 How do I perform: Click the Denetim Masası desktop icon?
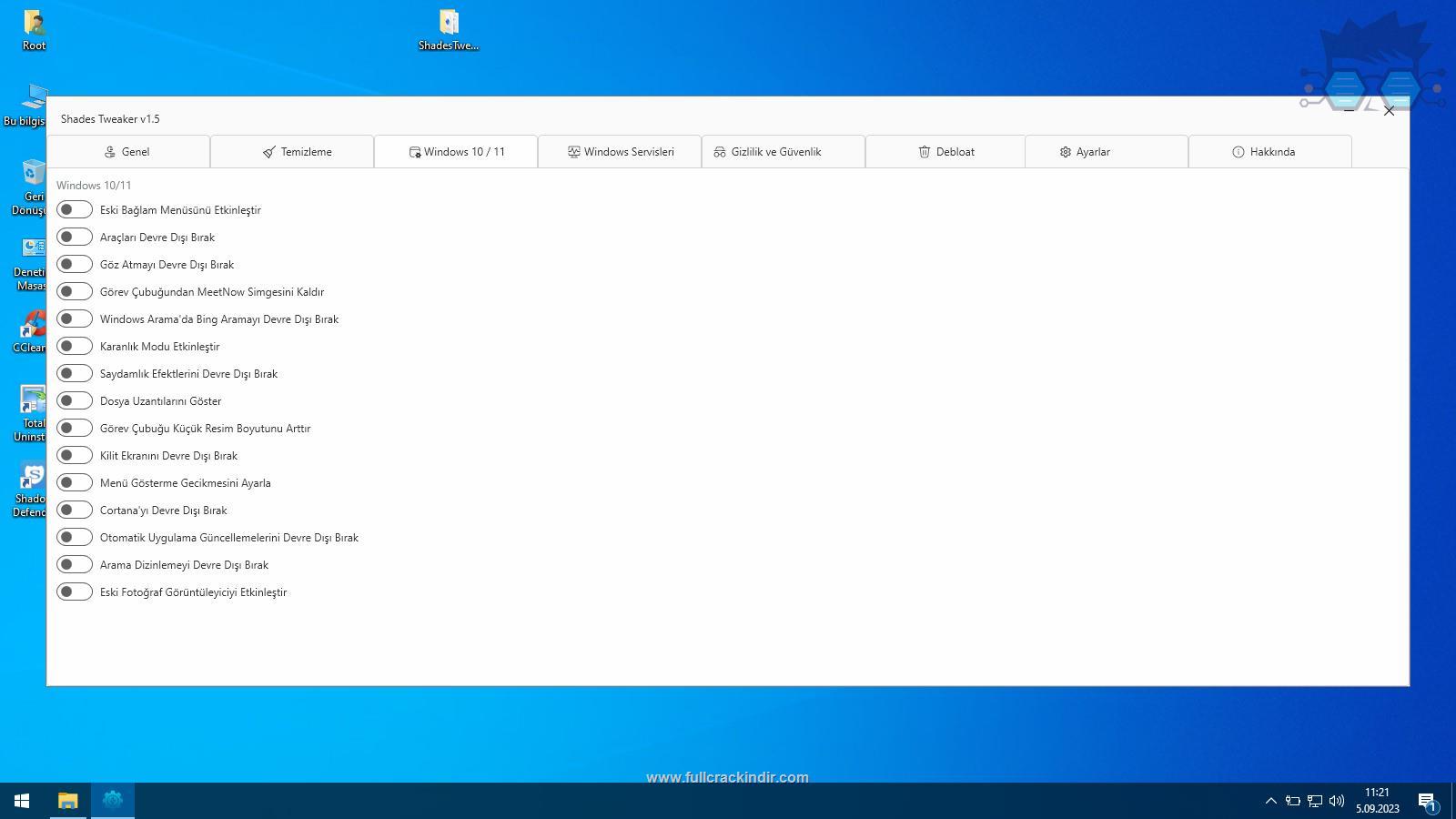coord(32,264)
